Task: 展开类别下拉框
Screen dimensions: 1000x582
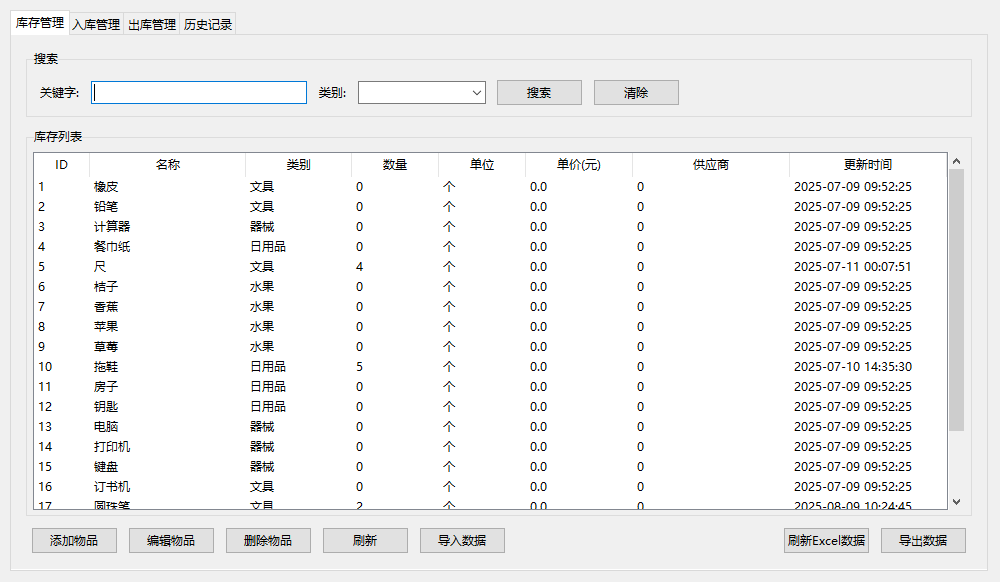Action: coord(477,92)
